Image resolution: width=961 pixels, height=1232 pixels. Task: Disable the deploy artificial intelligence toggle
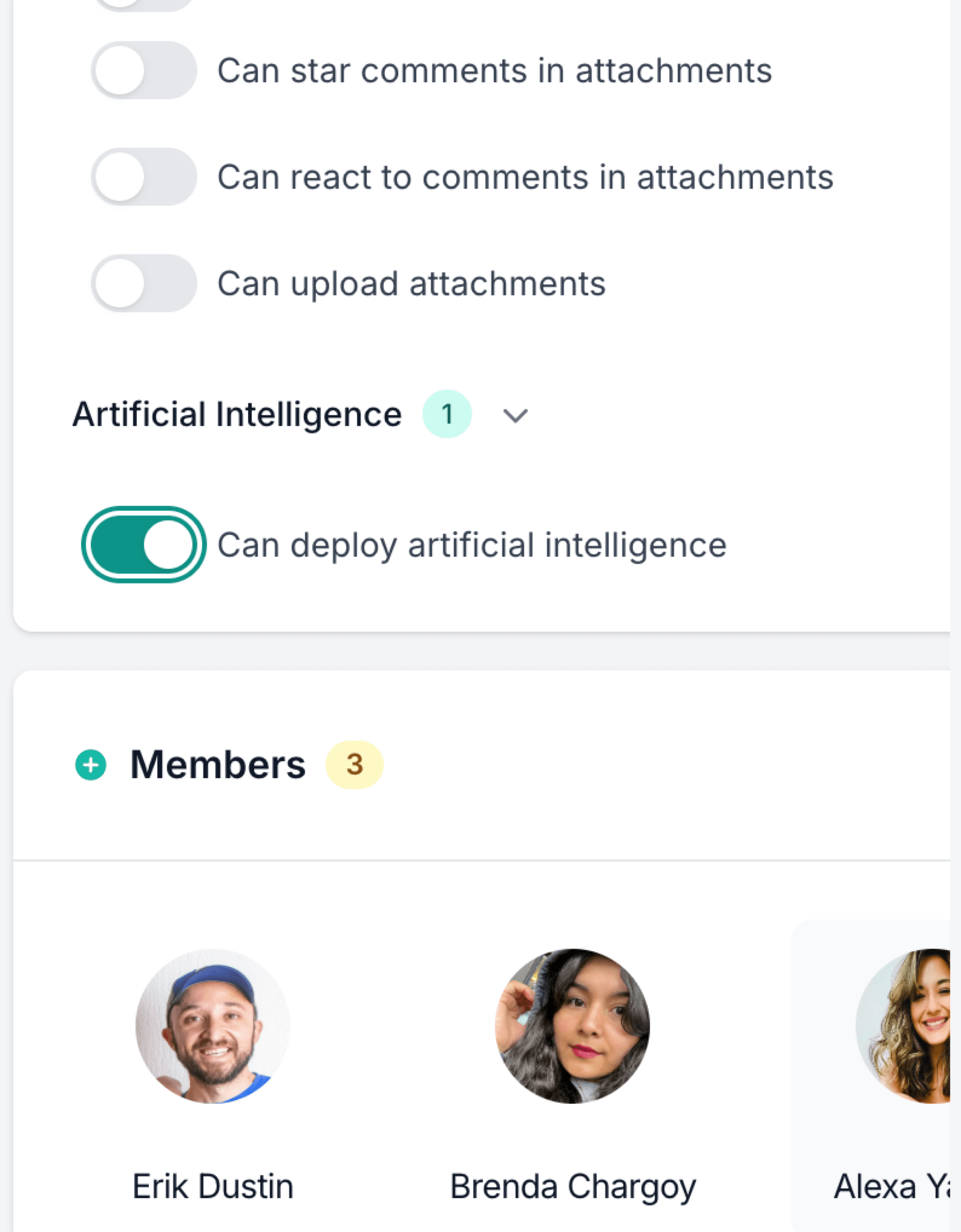[x=144, y=545]
